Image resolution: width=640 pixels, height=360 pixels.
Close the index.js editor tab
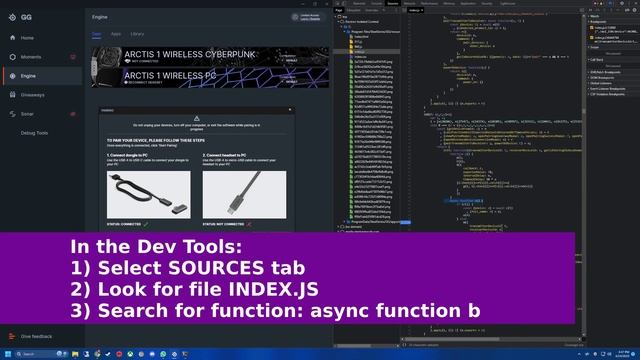coord(422,10)
